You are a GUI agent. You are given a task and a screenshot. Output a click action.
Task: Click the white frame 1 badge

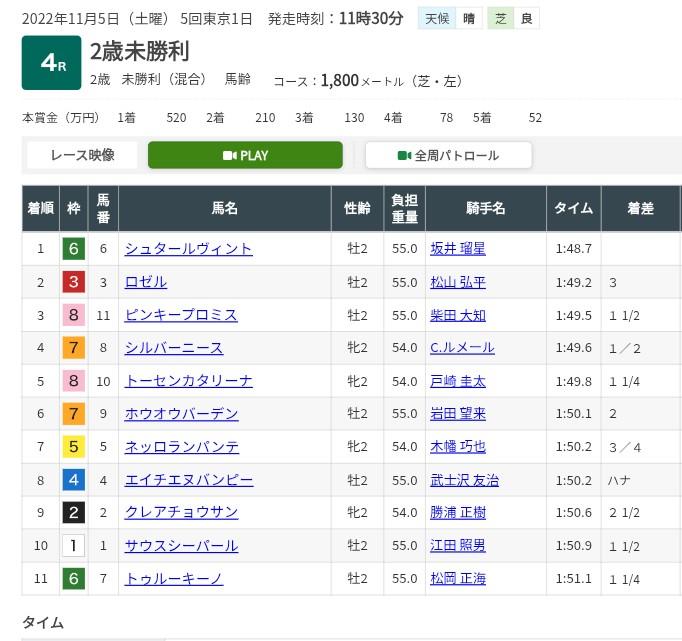pos(73,546)
